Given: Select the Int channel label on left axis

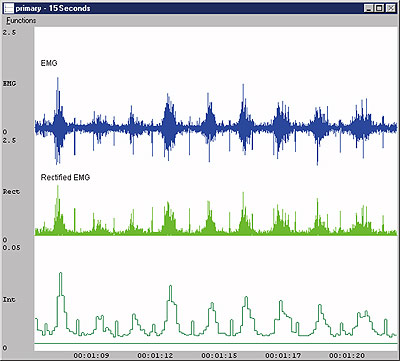Looking at the screenshot, I should [9, 300].
